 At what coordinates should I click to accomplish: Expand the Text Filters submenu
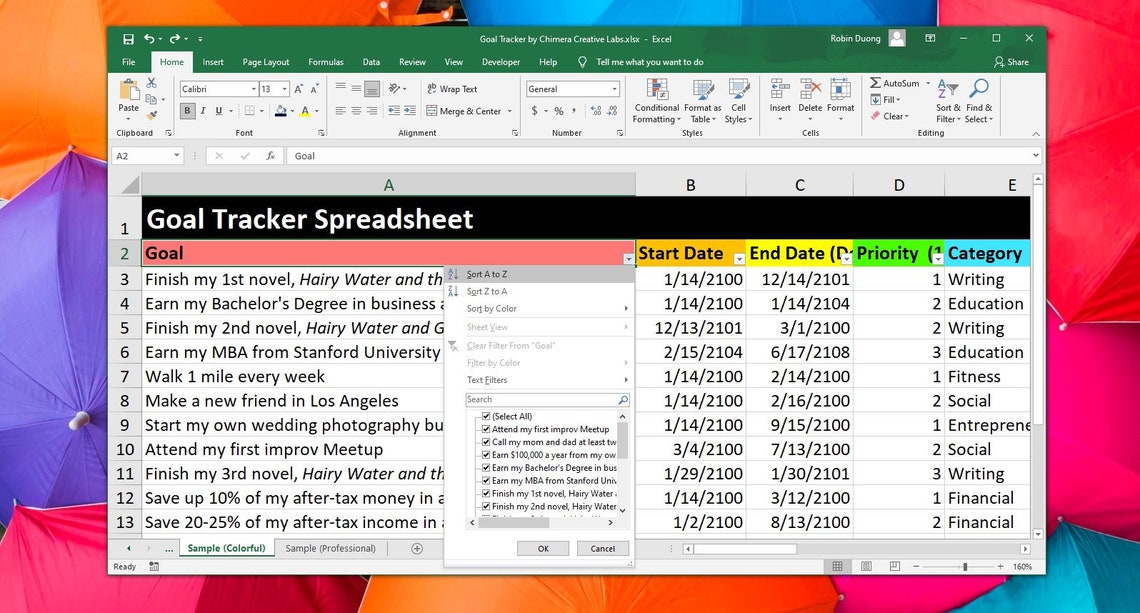(487, 380)
